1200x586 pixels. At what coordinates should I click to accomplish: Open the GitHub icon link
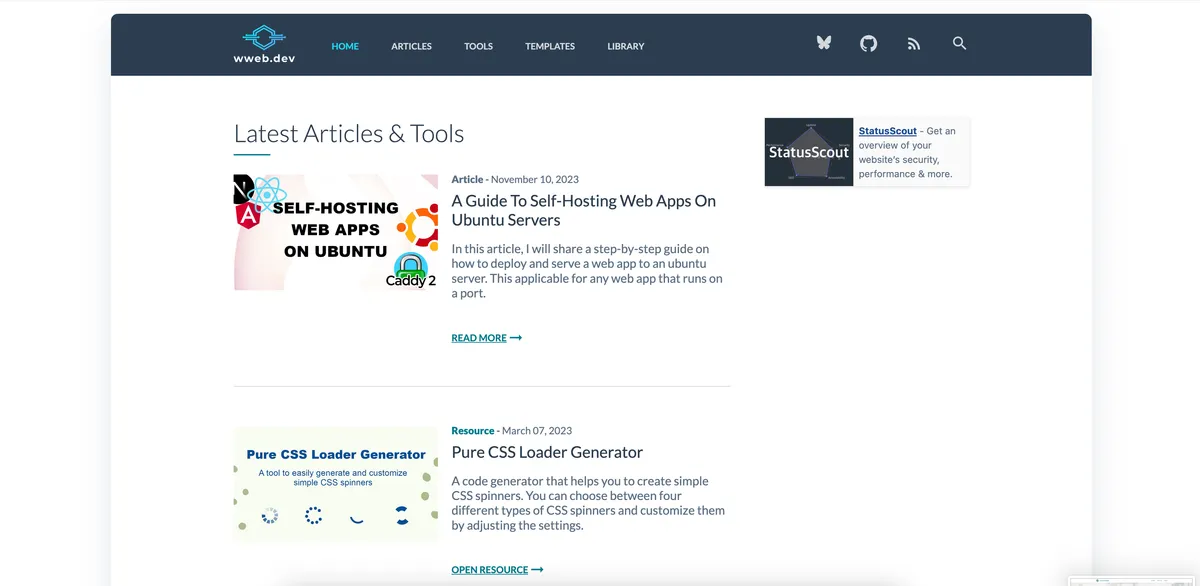tap(869, 44)
